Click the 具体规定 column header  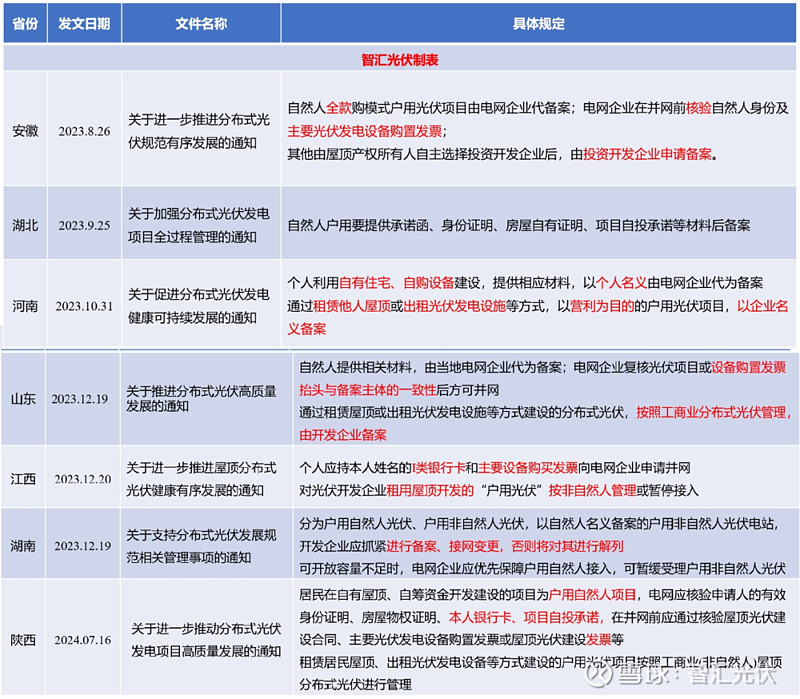tap(538, 23)
